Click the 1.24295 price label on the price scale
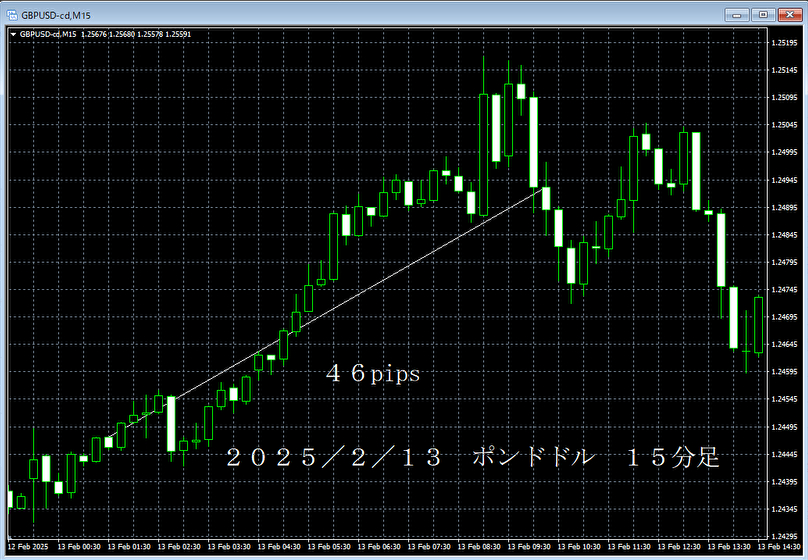 (784, 536)
